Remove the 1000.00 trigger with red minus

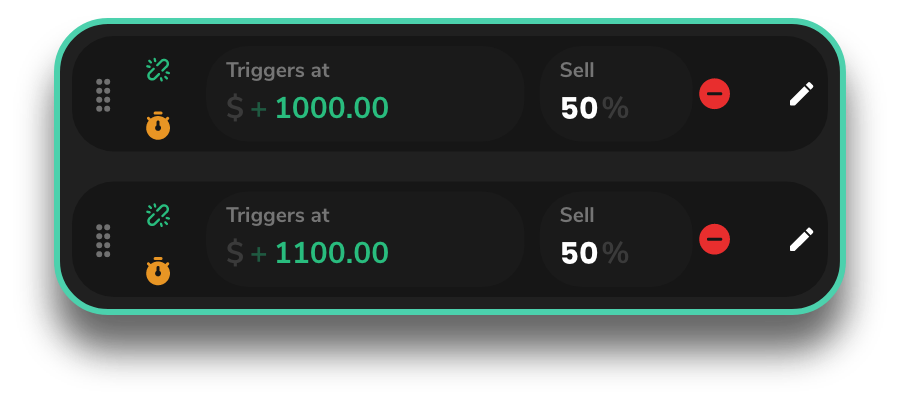click(x=714, y=95)
